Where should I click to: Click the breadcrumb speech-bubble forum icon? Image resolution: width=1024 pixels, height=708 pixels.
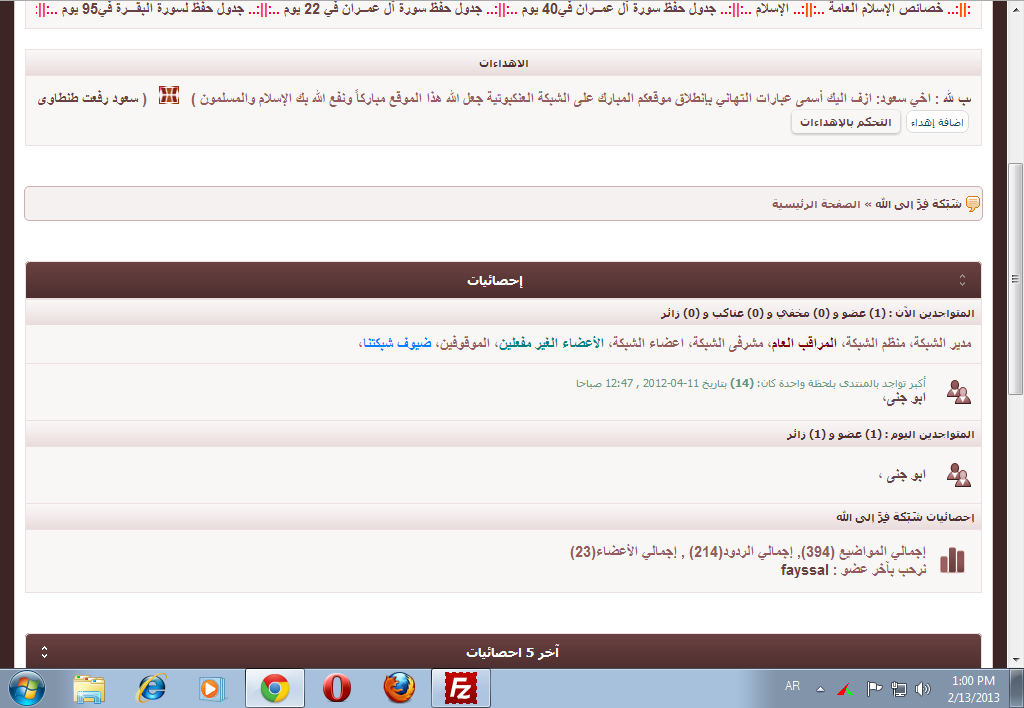coord(972,204)
